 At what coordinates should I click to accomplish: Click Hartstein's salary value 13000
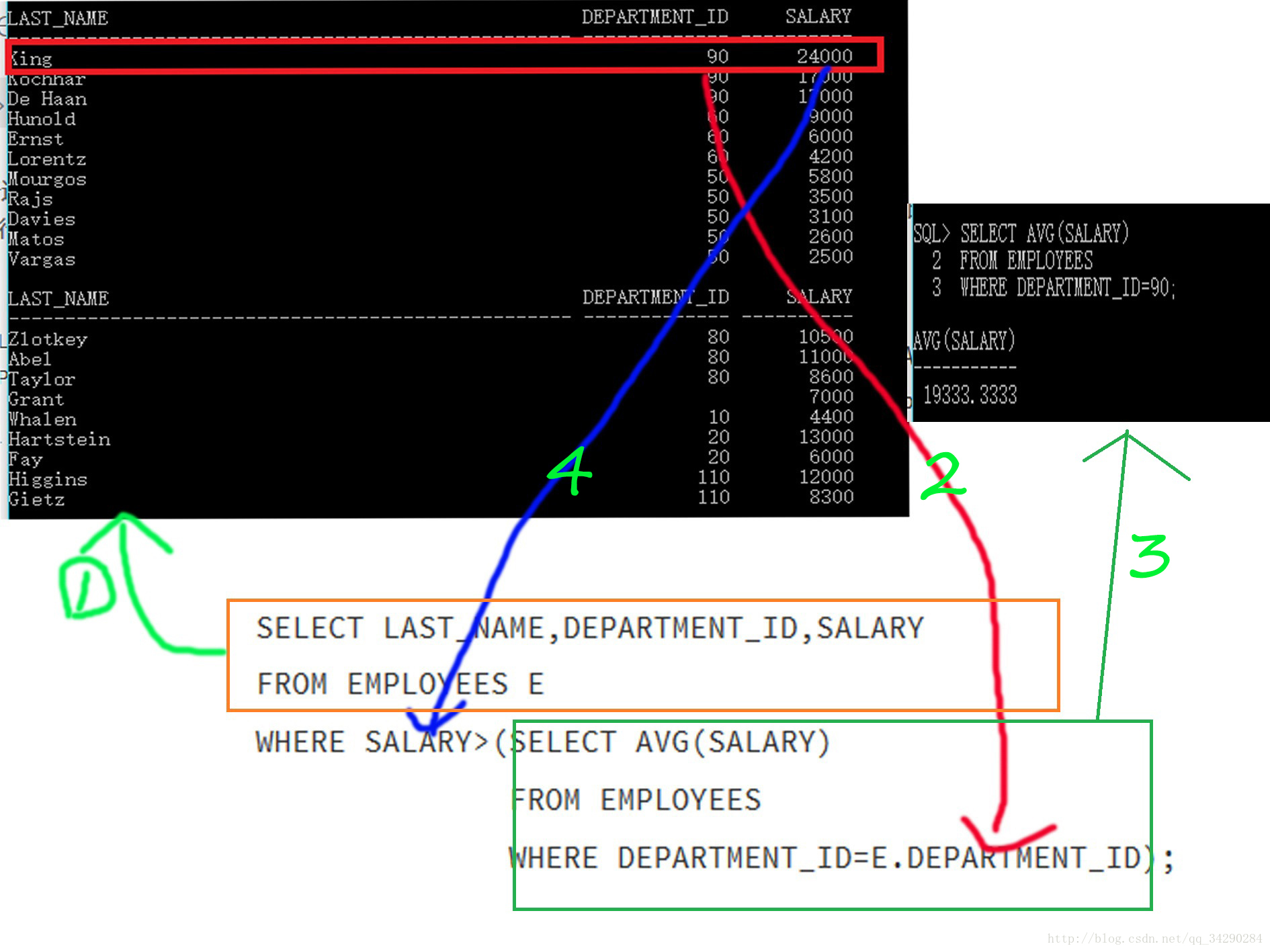pyautogui.click(x=826, y=437)
